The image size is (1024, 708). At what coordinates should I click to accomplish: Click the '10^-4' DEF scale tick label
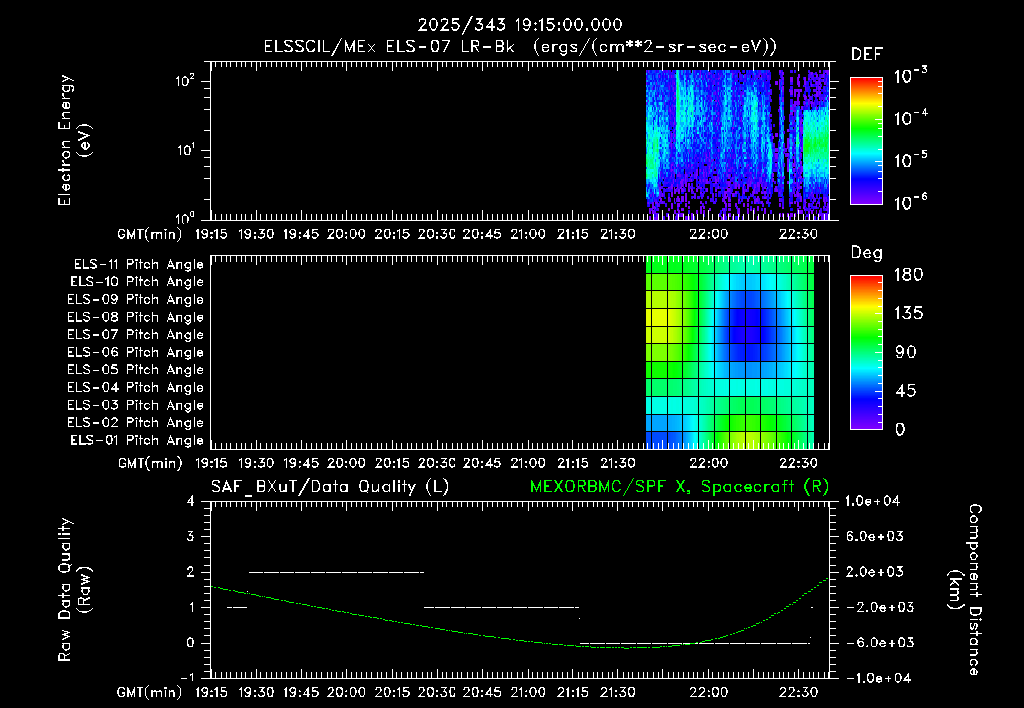910,118
